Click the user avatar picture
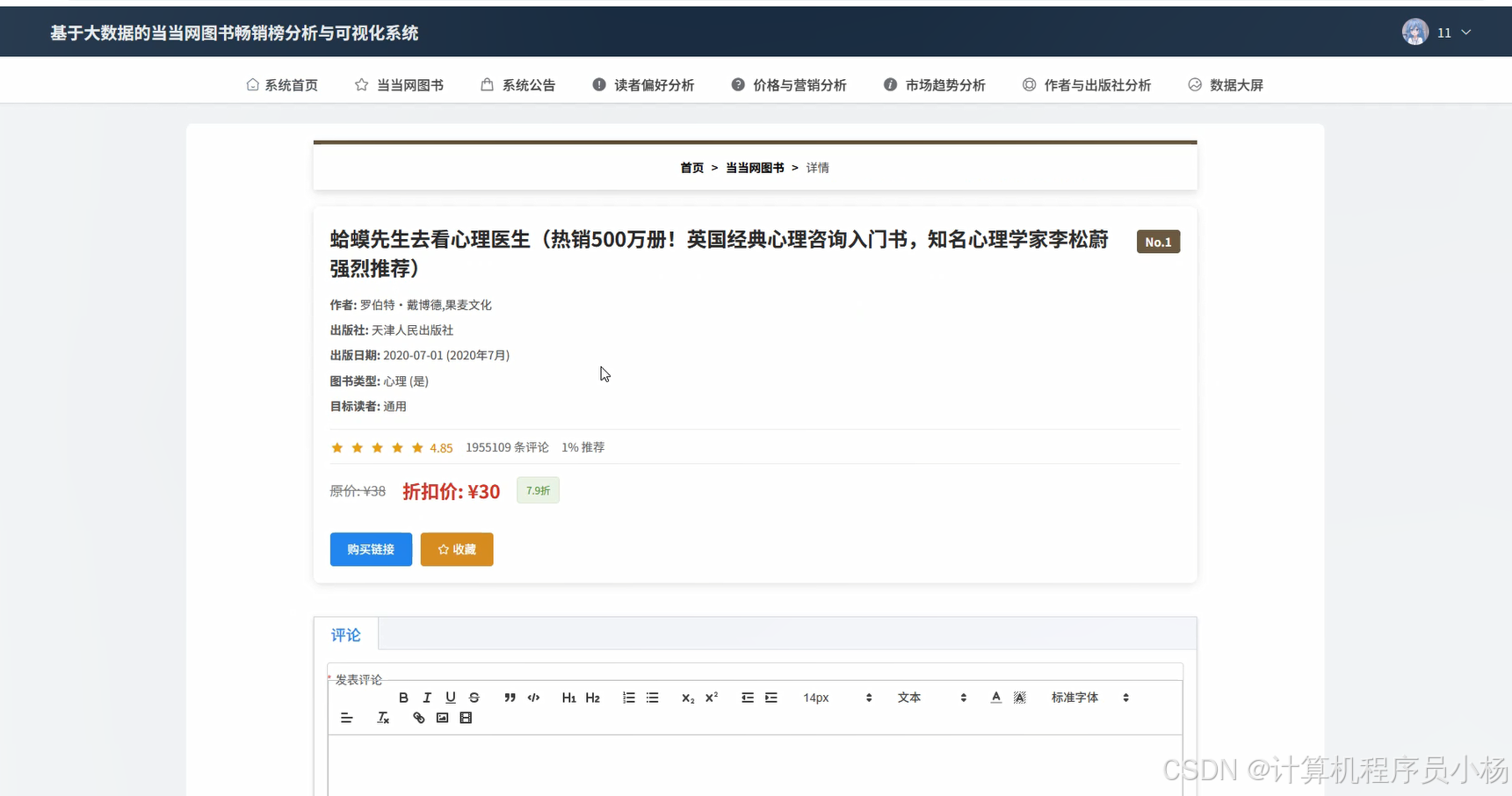This screenshot has width=1512, height=796. pos(1415,33)
